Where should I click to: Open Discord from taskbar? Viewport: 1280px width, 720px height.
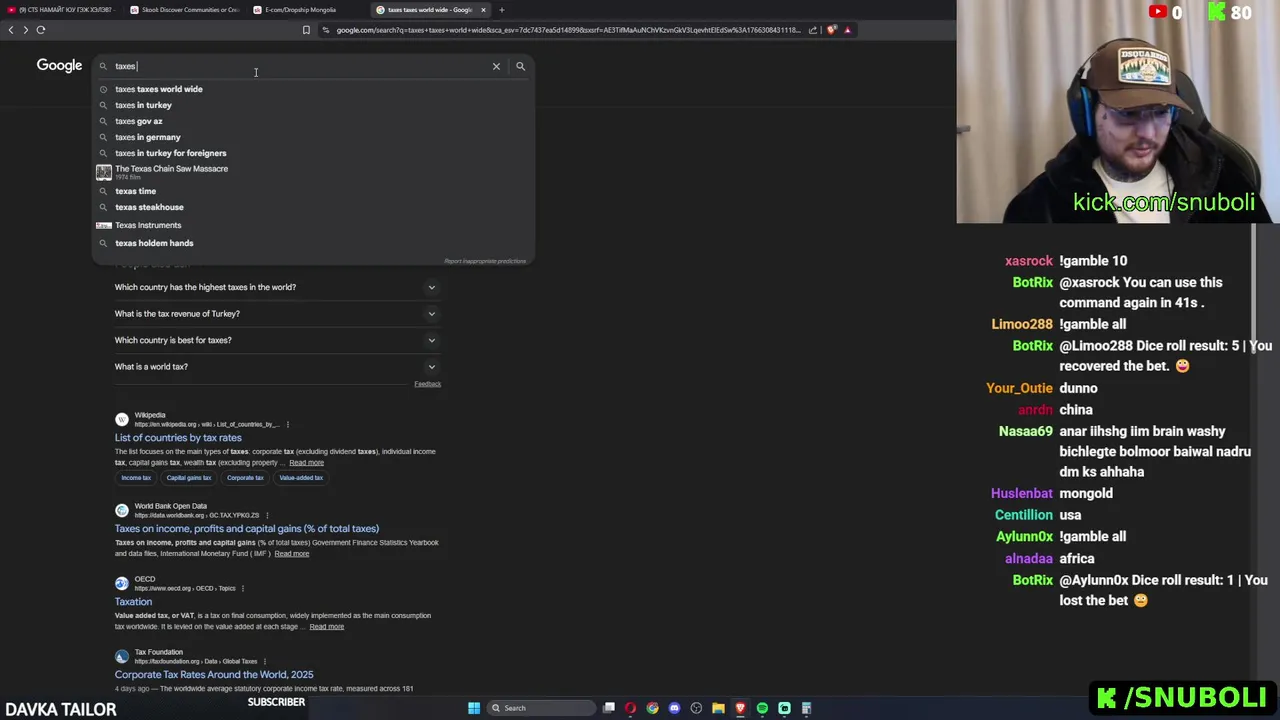[x=674, y=708]
